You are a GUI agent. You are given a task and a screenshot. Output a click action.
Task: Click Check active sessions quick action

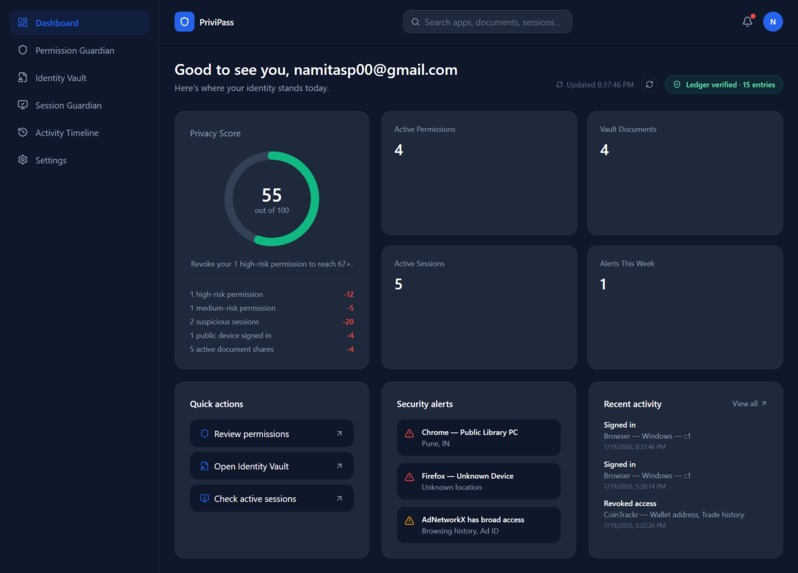[x=272, y=498]
